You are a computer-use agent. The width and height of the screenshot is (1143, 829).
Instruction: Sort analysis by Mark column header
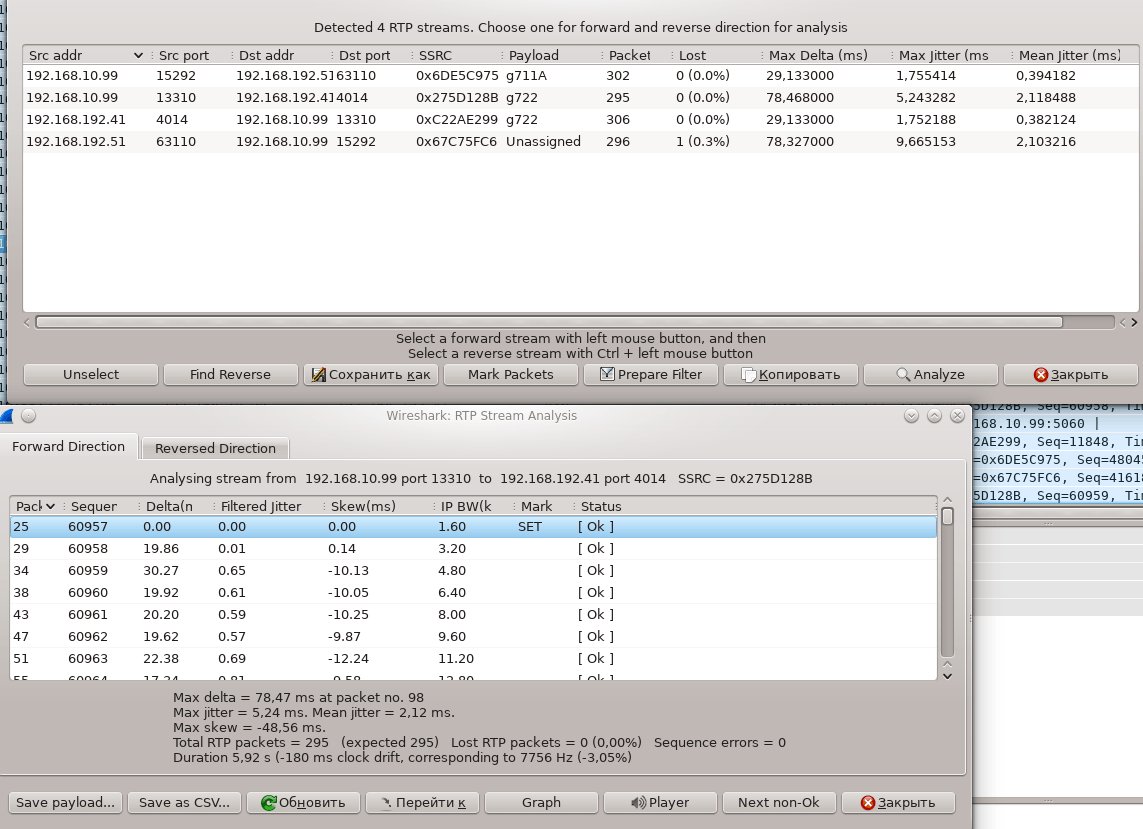point(542,506)
